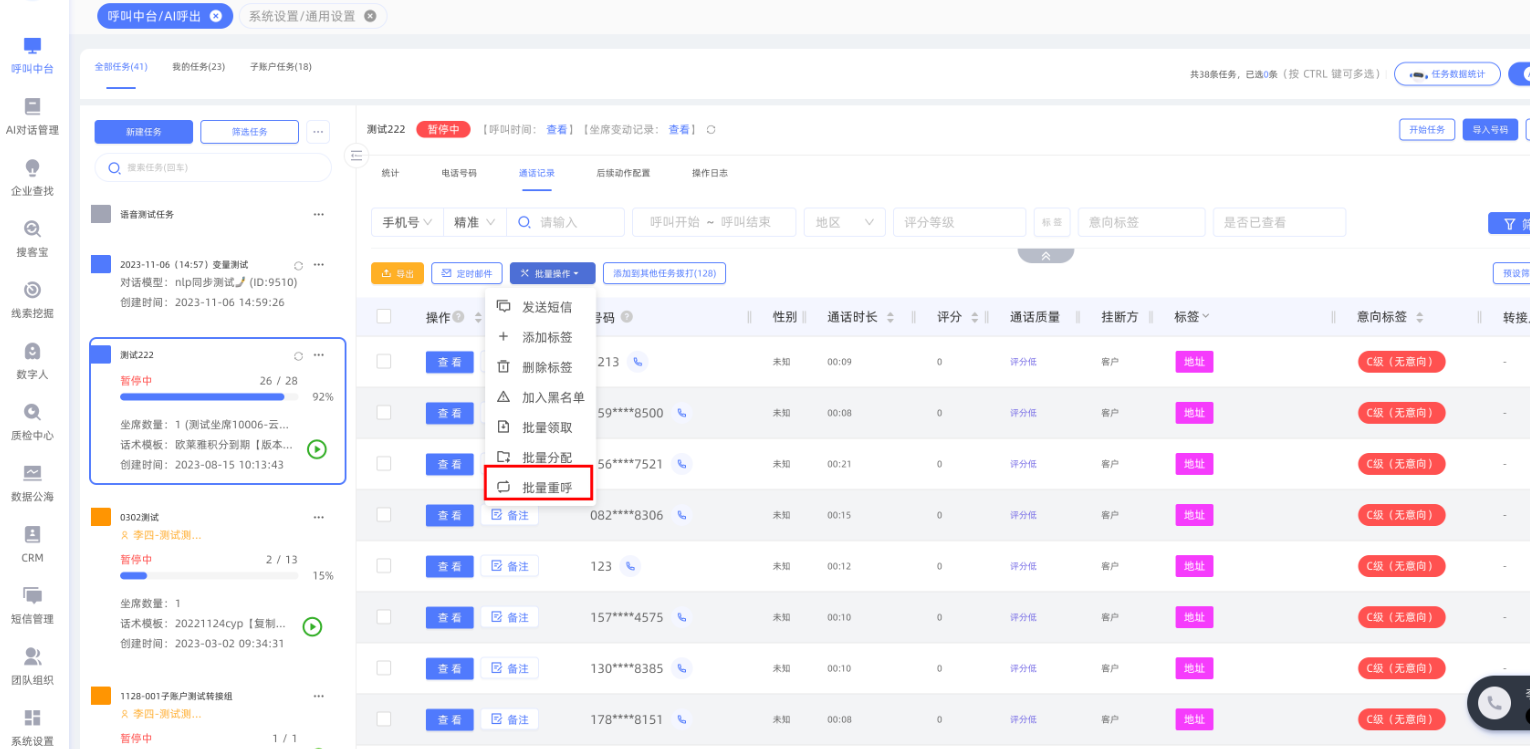Open AI对话管理 in the left sidebar
Screen dimensions: 1530x749
tap(32, 115)
